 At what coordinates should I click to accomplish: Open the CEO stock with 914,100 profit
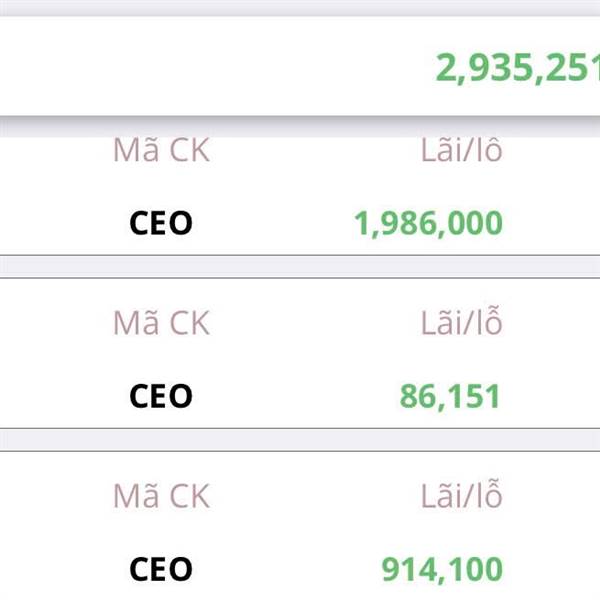point(161,570)
